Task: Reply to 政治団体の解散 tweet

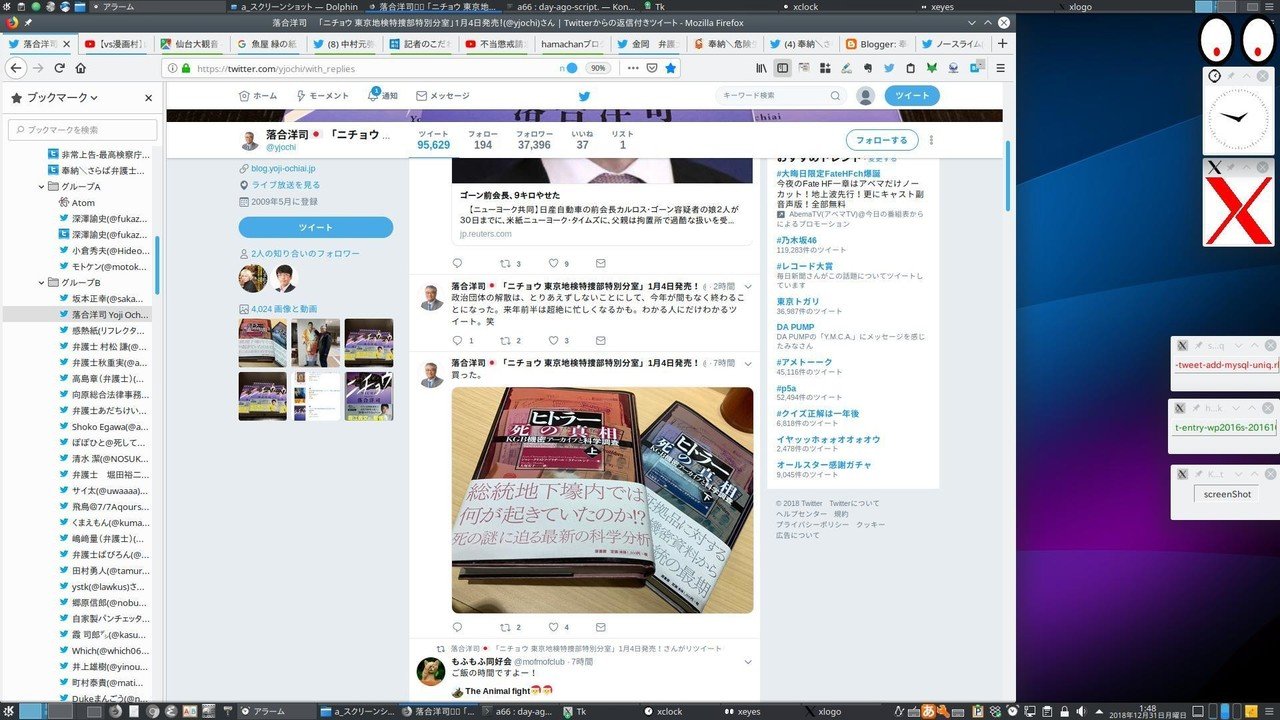Action: point(458,340)
